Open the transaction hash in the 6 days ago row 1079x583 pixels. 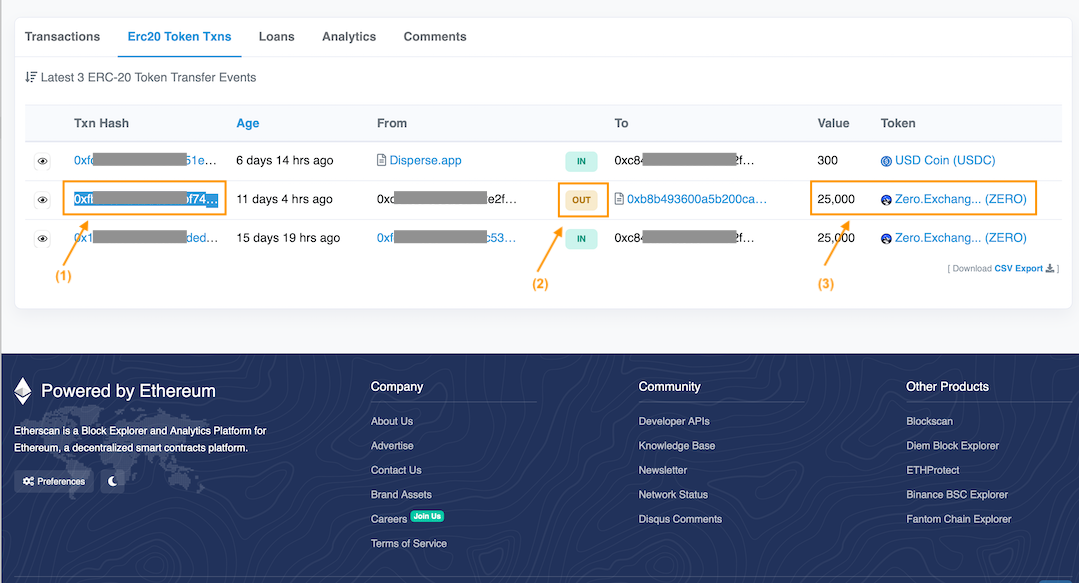(x=145, y=160)
